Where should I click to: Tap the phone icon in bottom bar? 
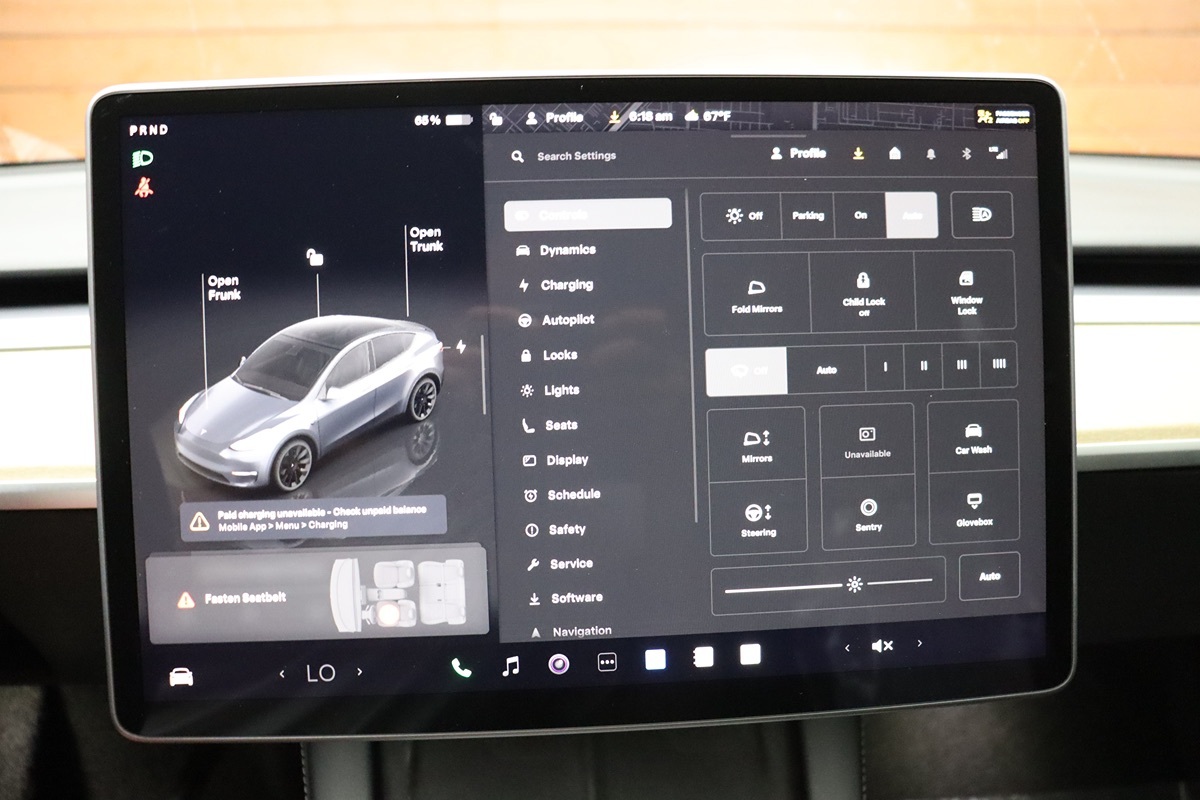click(461, 667)
